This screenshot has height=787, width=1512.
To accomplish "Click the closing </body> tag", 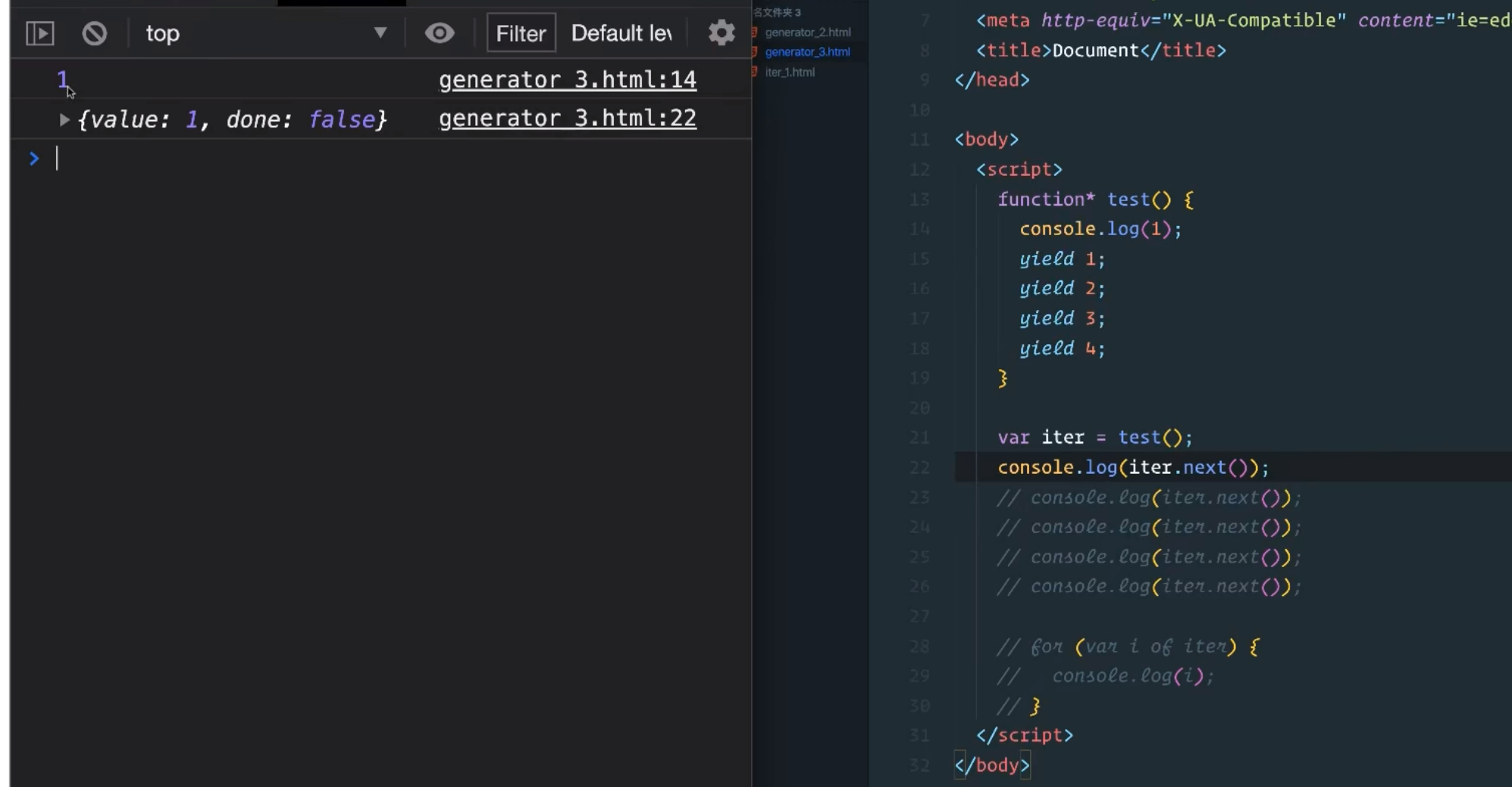I will (x=992, y=765).
